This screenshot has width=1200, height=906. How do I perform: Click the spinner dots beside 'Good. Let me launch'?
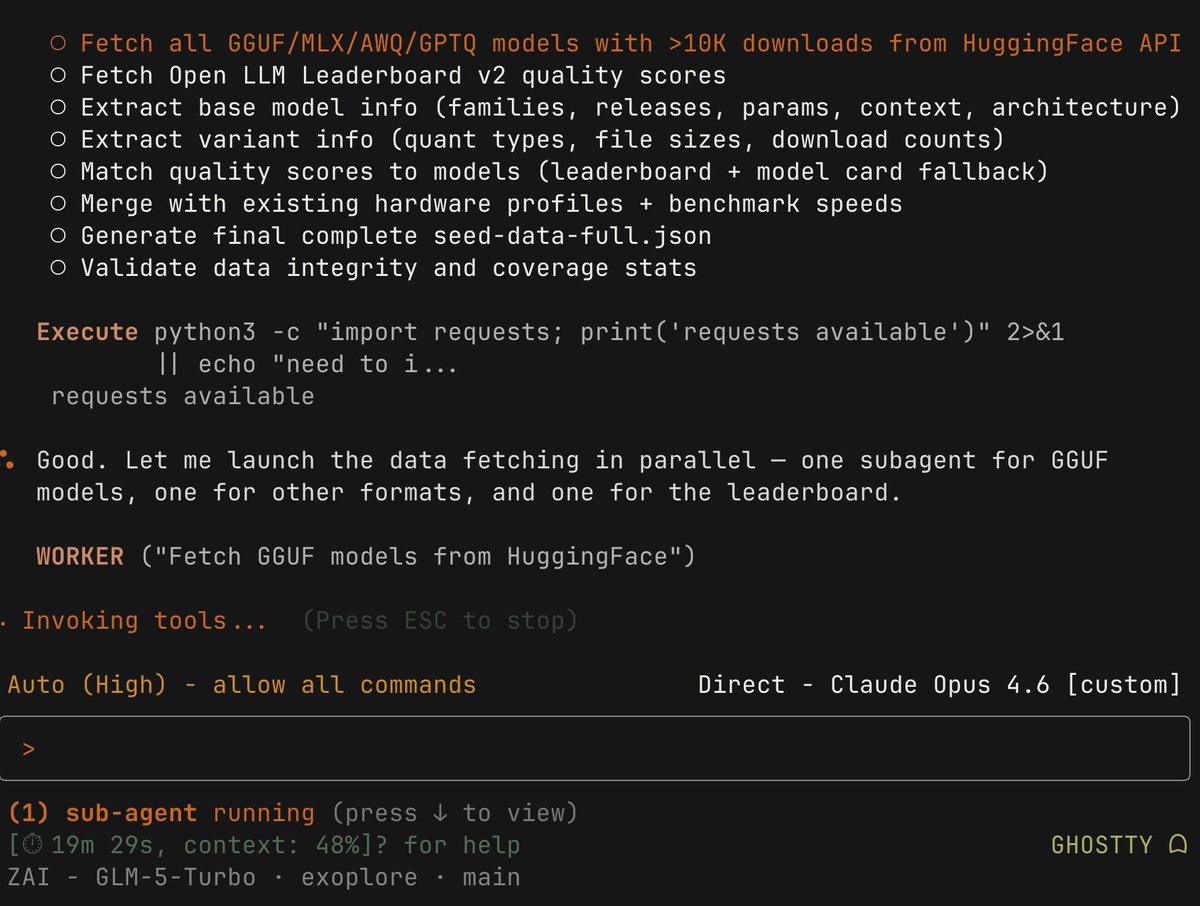pyautogui.click(x=7, y=460)
